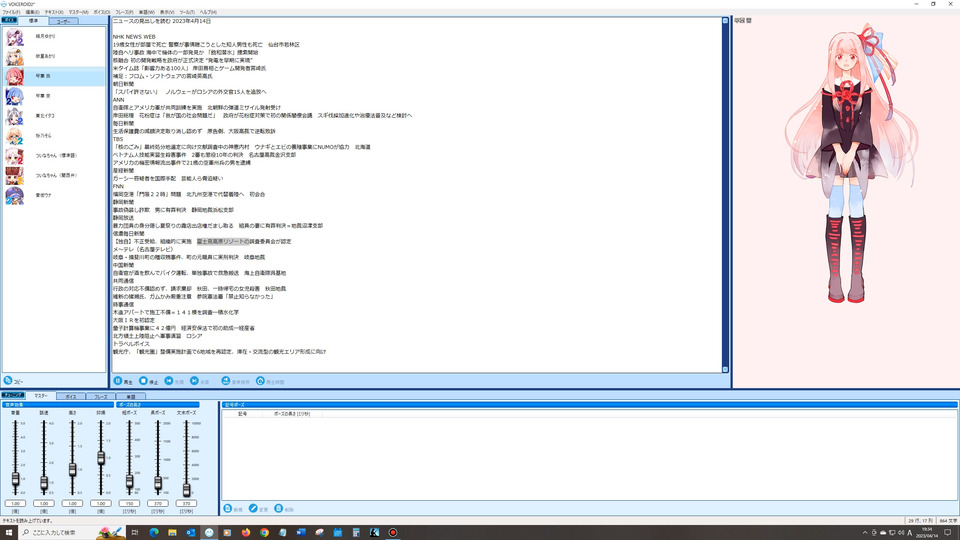Click the text editor scrollbar up arrow

(726, 21)
